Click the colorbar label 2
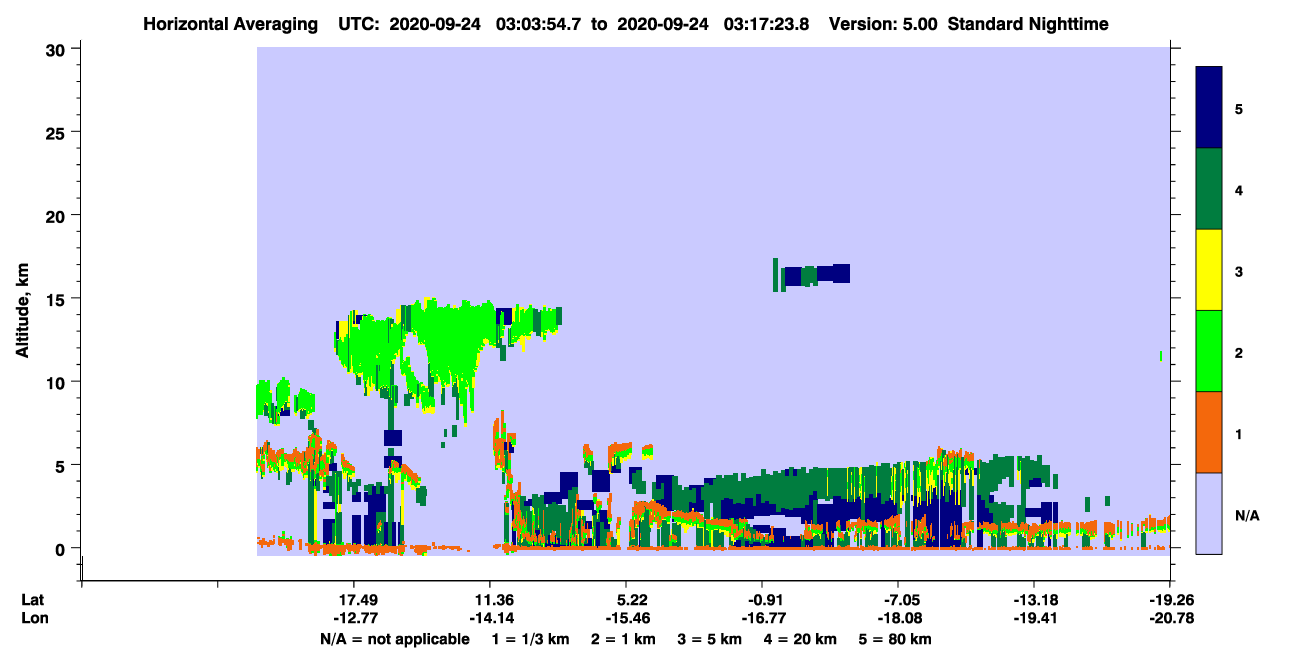Screen dimensions: 1300x667 pos(1238,352)
